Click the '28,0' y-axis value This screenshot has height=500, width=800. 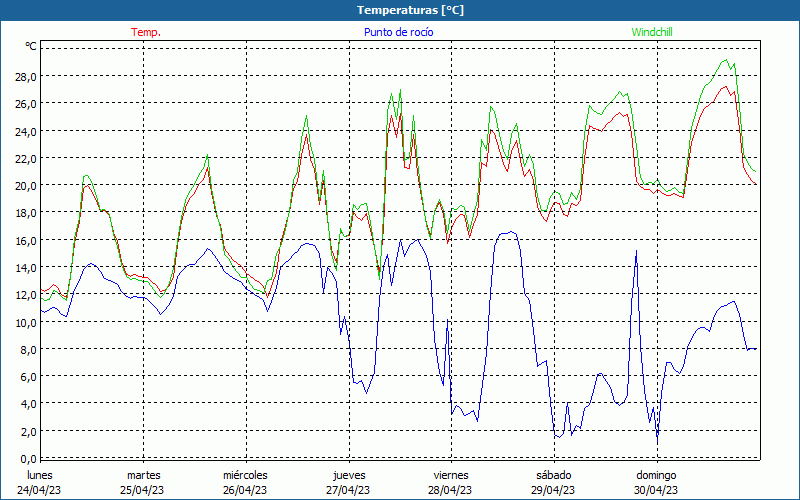[x=26, y=77]
